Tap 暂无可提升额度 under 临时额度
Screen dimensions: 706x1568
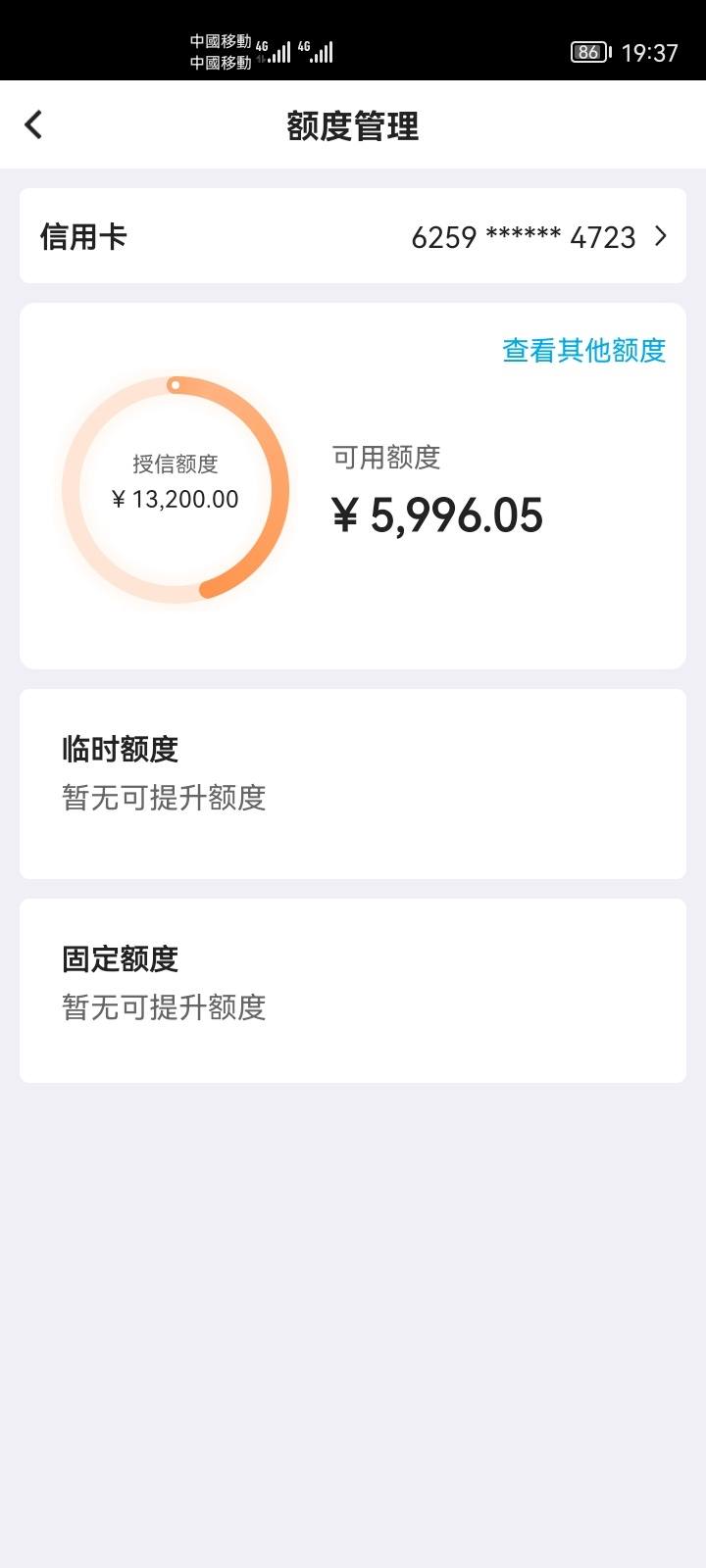(x=164, y=798)
